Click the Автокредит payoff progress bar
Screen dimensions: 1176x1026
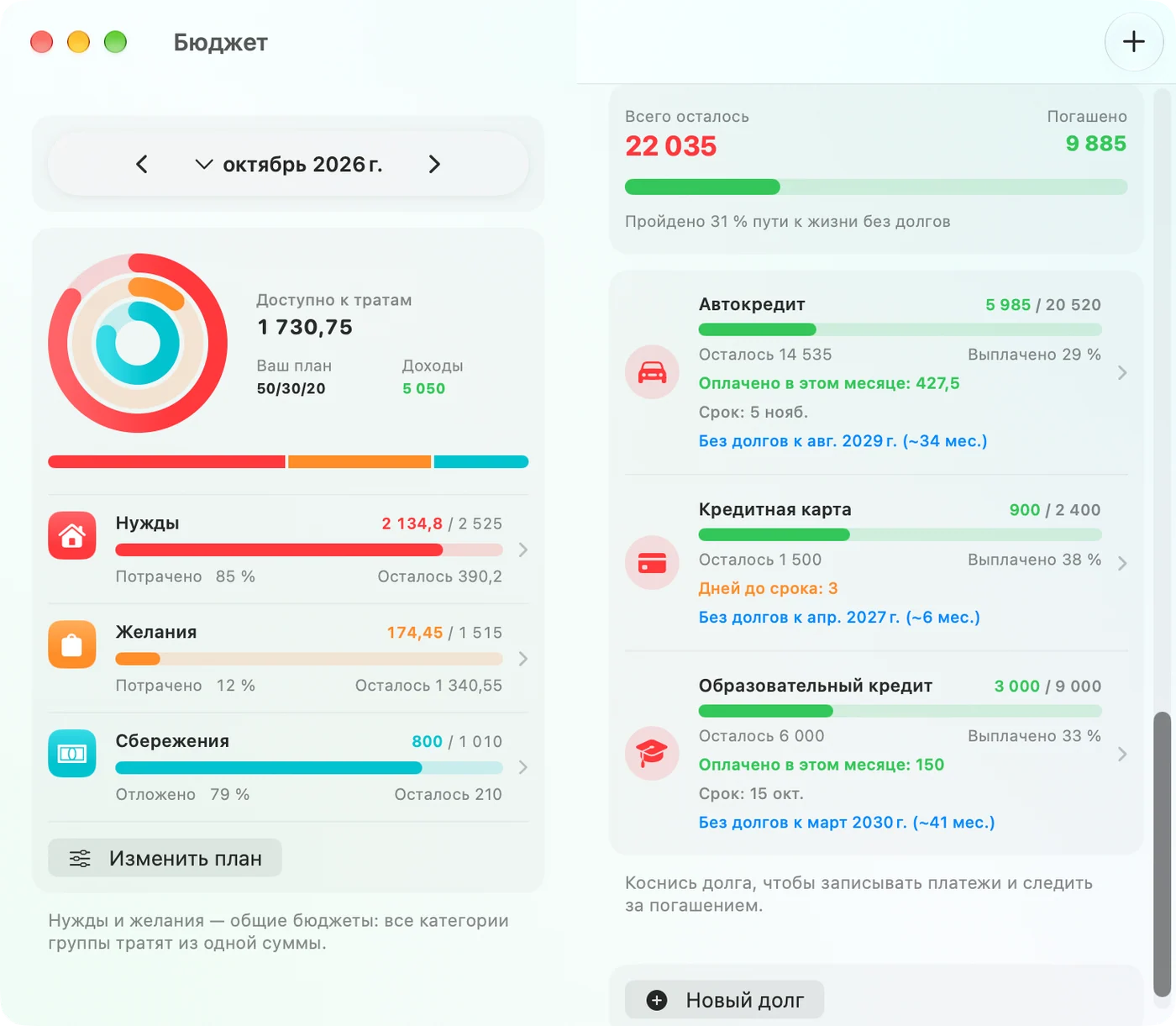(900, 329)
